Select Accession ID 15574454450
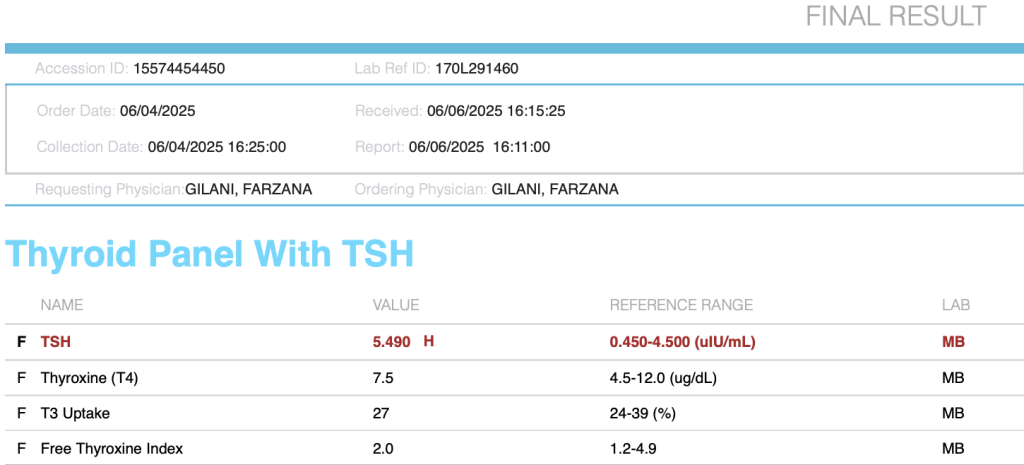The height and width of the screenshot is (465, 1024). (179, 69)
